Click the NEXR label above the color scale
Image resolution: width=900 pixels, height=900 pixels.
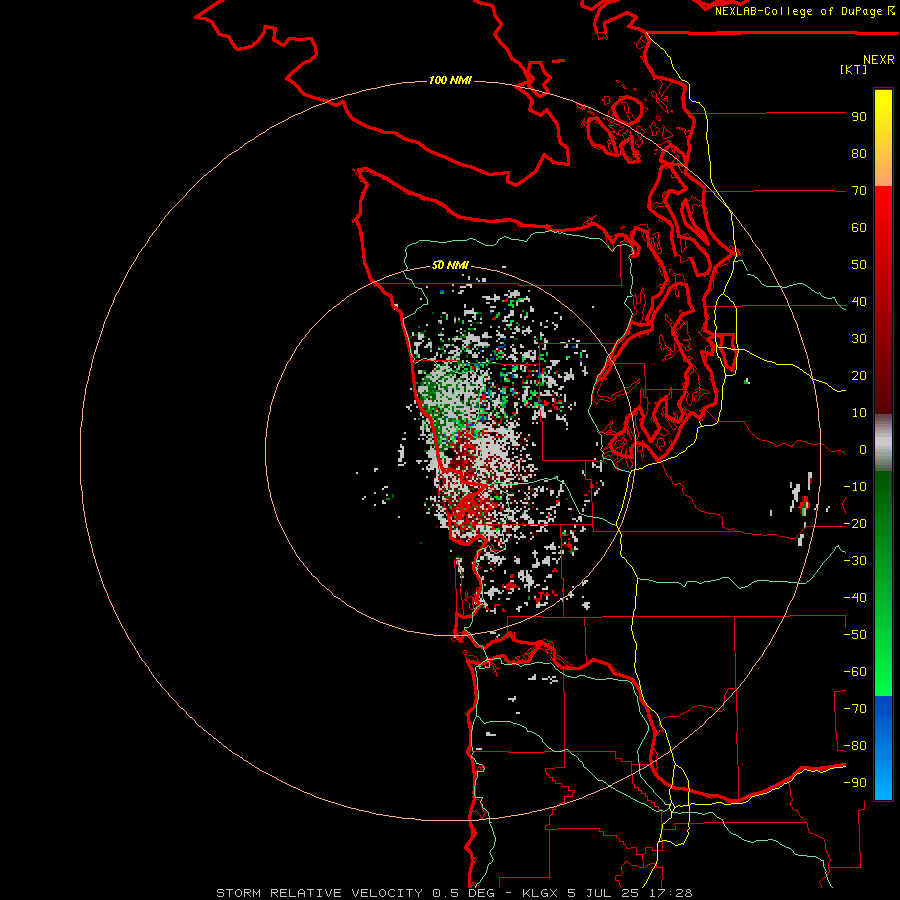(x=879, y=60)
